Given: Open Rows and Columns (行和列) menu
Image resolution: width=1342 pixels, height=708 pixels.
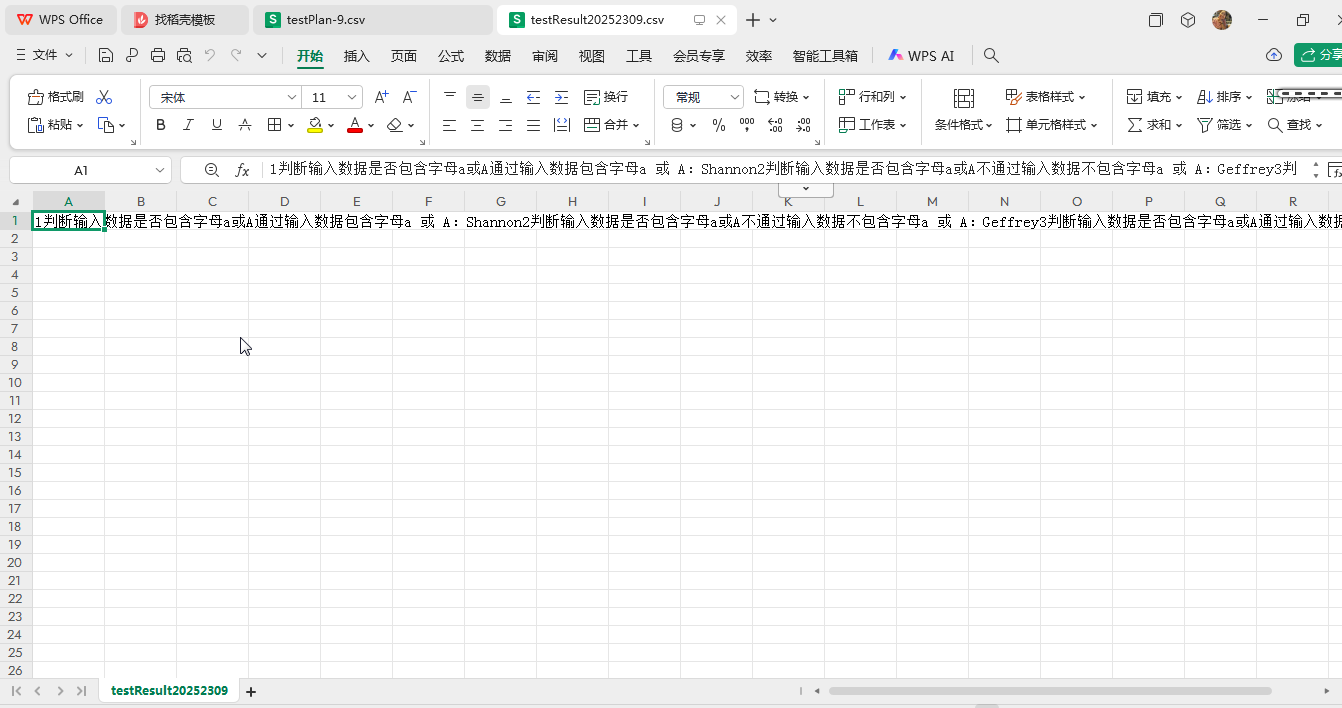Looking at the screenshot, I should click(872, 97).
